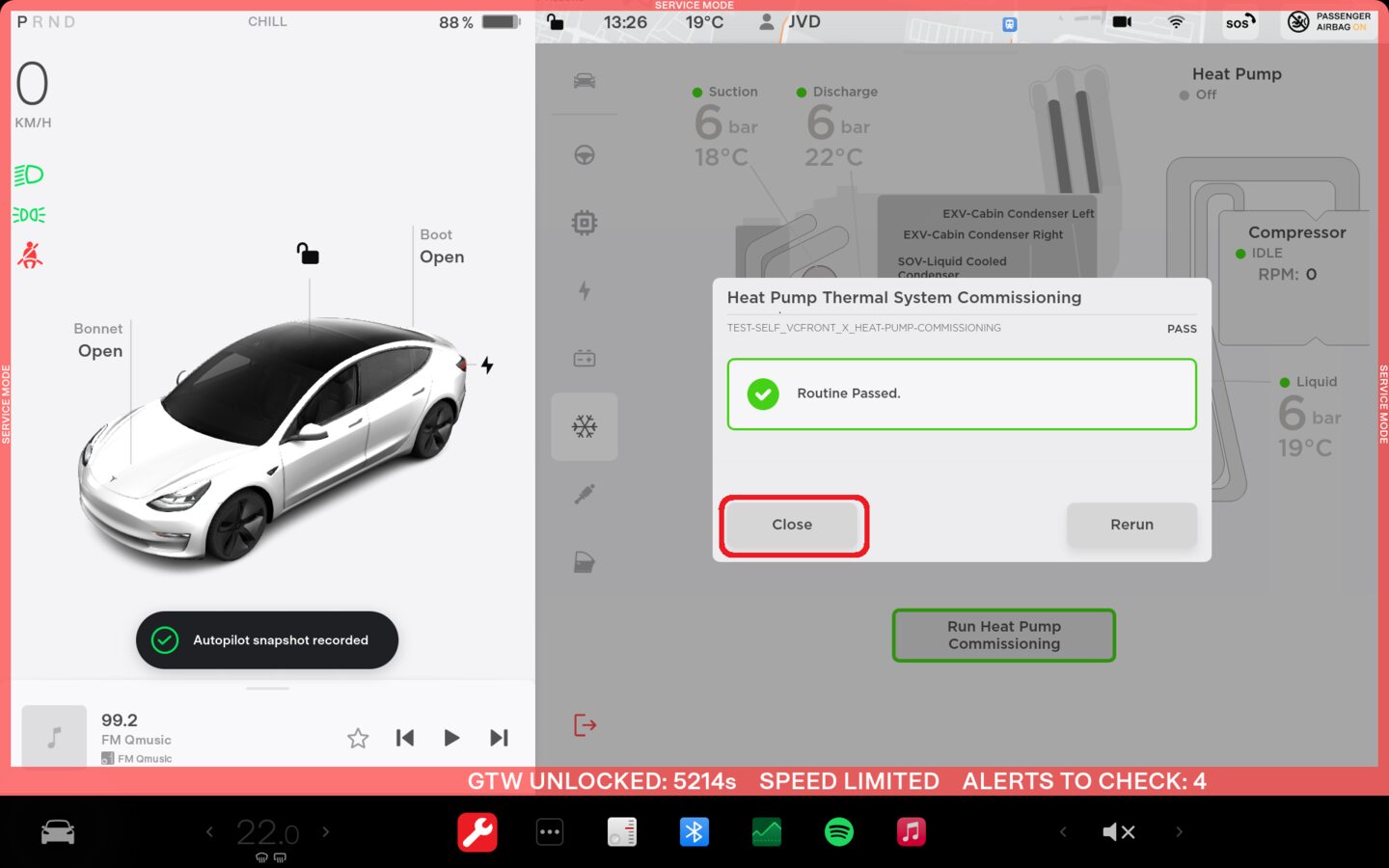The height and width of the screenshot is (868, 1389).
Task: Increase cabin temperature with right chevron
Action: pos(326,831)
